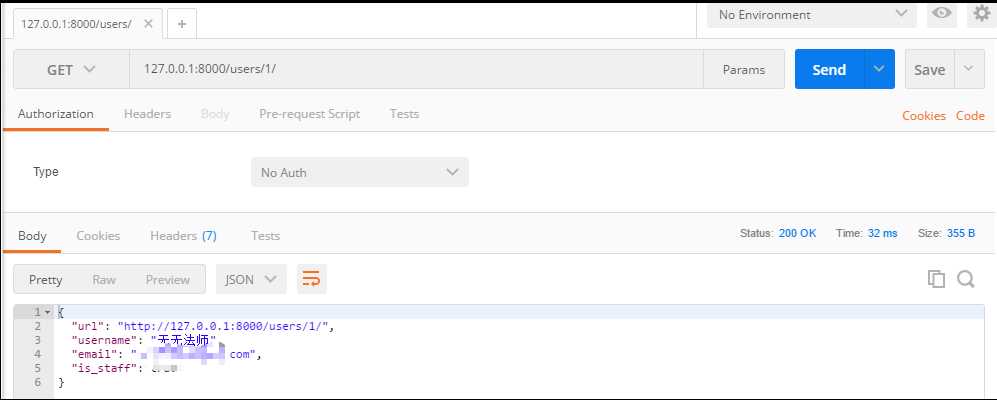
Task: Click the request URL input field
Action: point(415,69)
